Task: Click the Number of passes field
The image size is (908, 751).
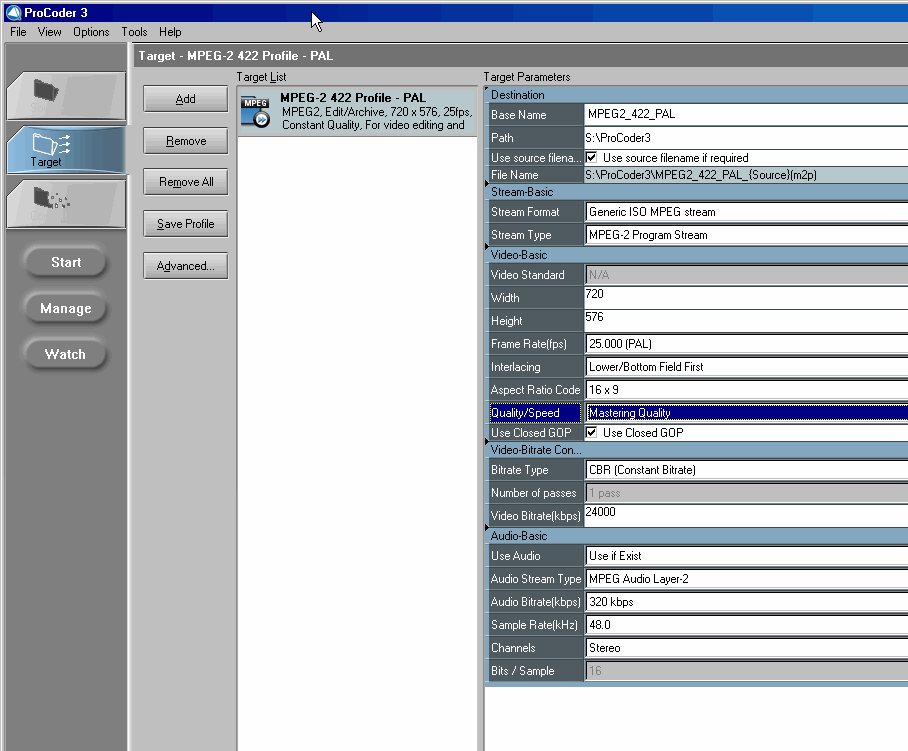Action: coord(746,493)
